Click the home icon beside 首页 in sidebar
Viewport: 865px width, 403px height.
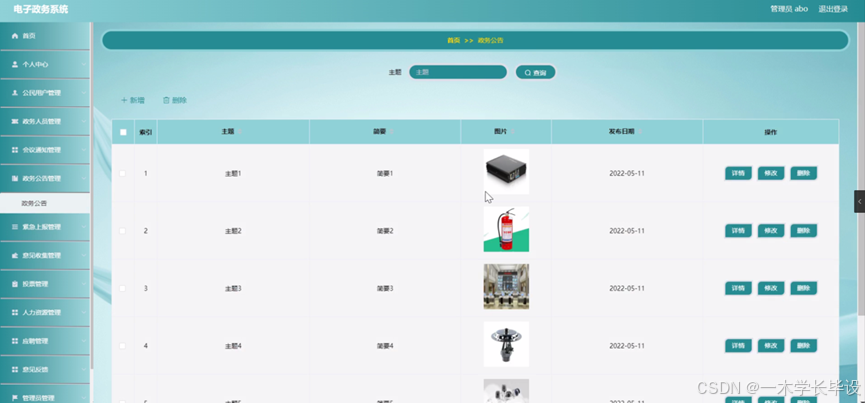[15, 36]
